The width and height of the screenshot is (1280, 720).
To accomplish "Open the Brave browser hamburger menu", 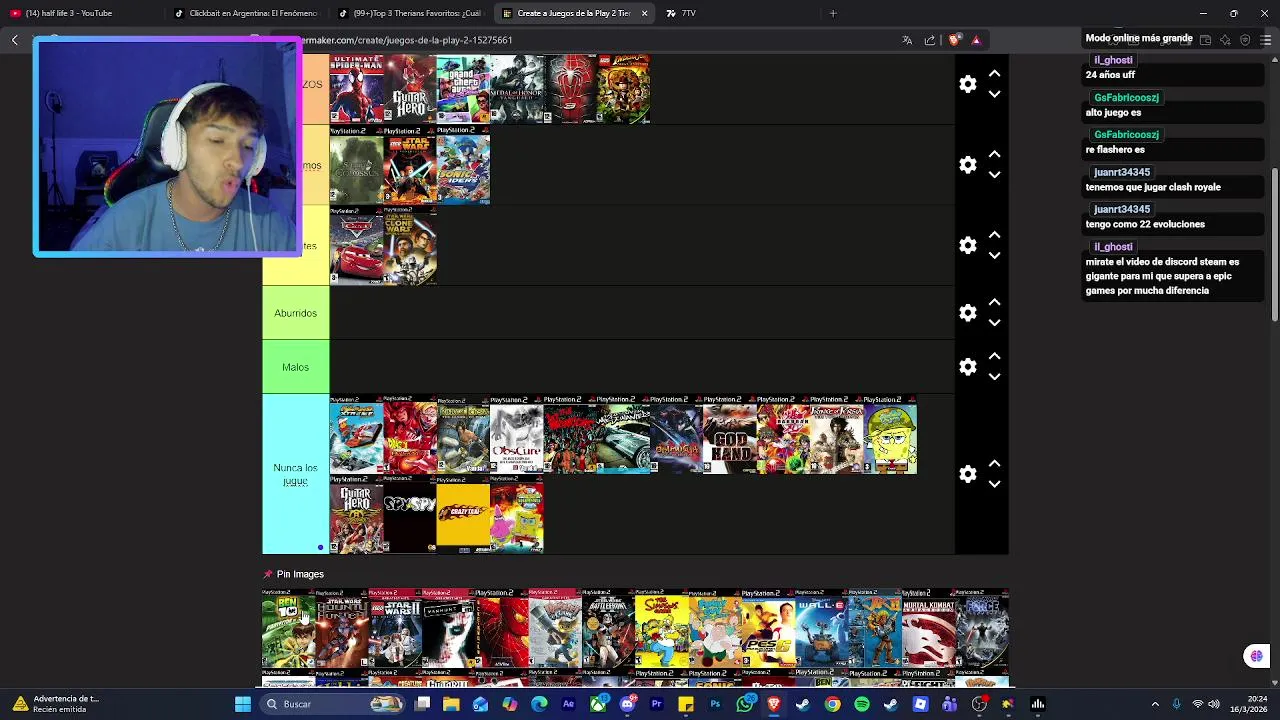I will coord(1266,40).
